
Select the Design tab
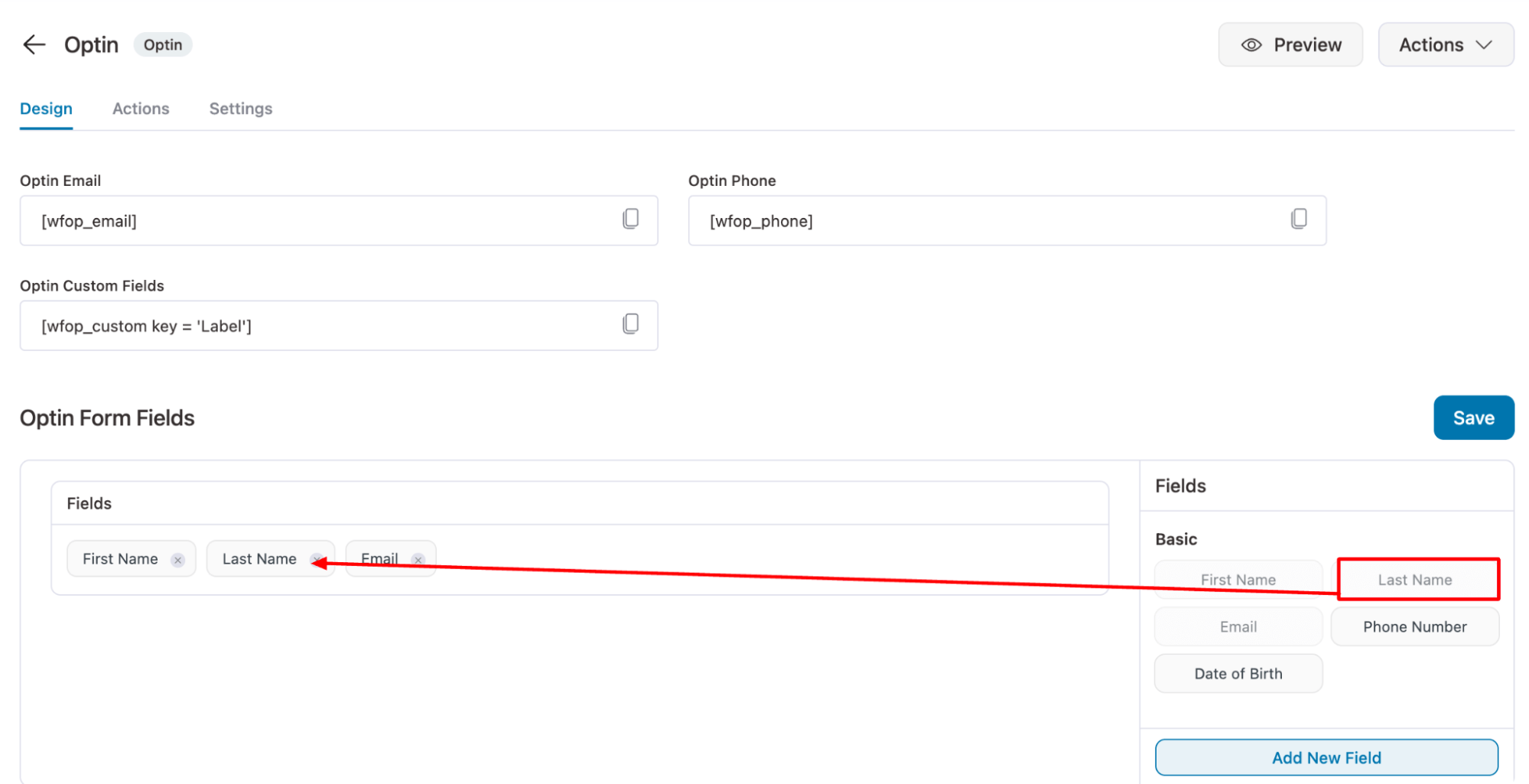[46, 109]
